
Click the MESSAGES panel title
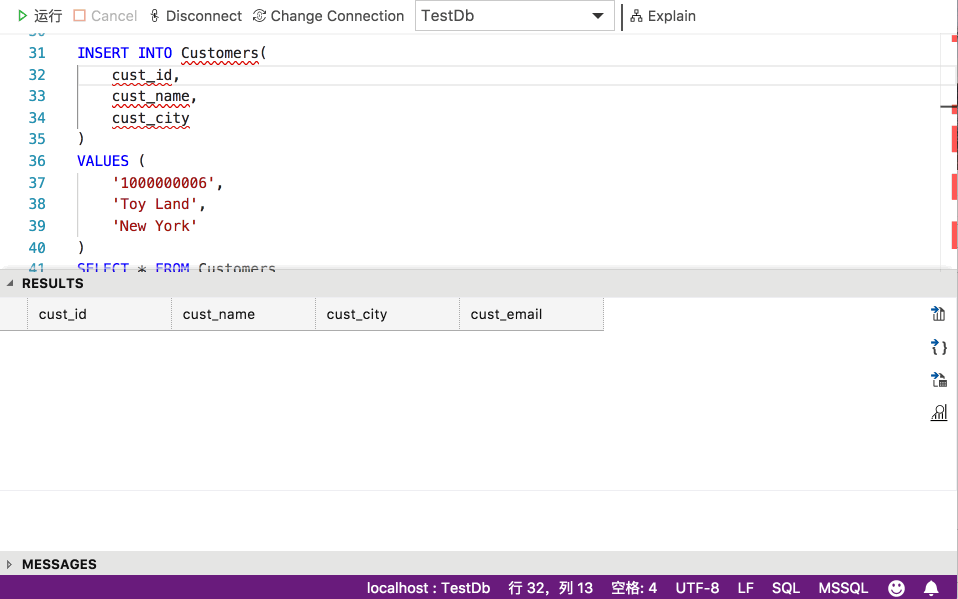point(59,564)
